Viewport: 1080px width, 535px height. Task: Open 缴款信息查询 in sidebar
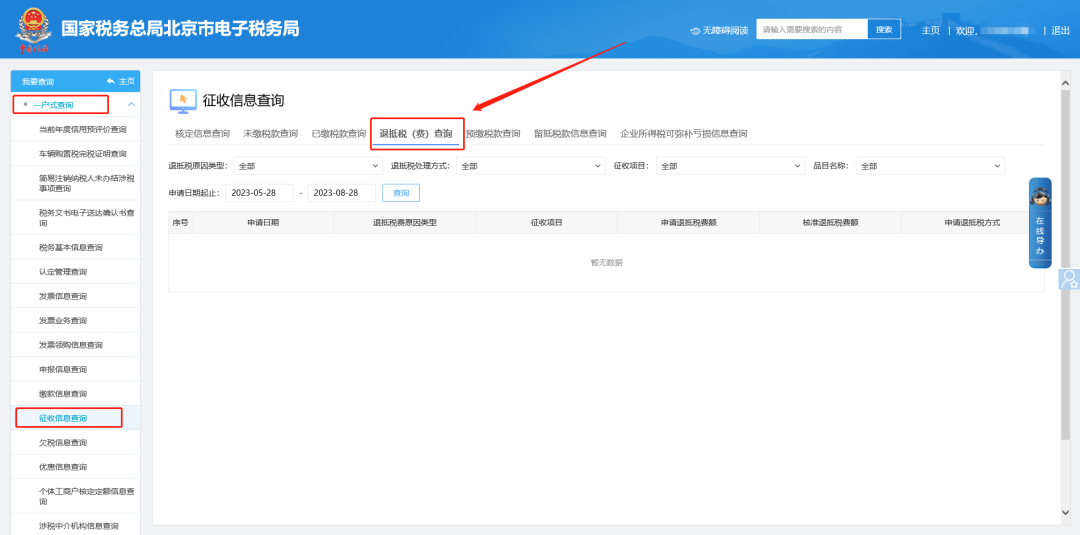(63, 394)
